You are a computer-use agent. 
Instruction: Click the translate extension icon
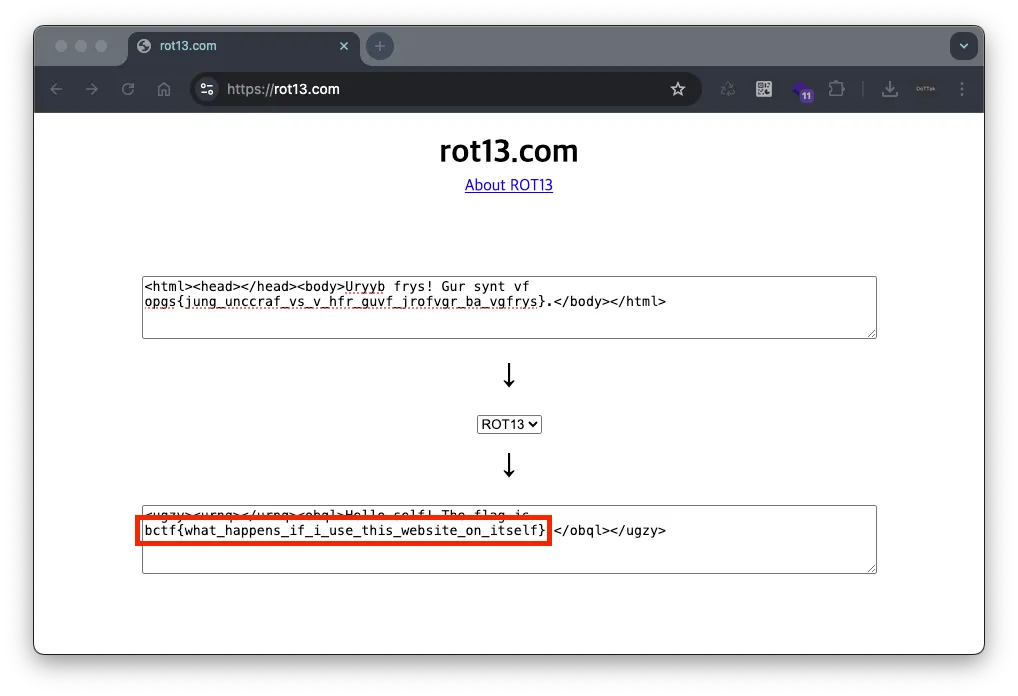(728, 89)
